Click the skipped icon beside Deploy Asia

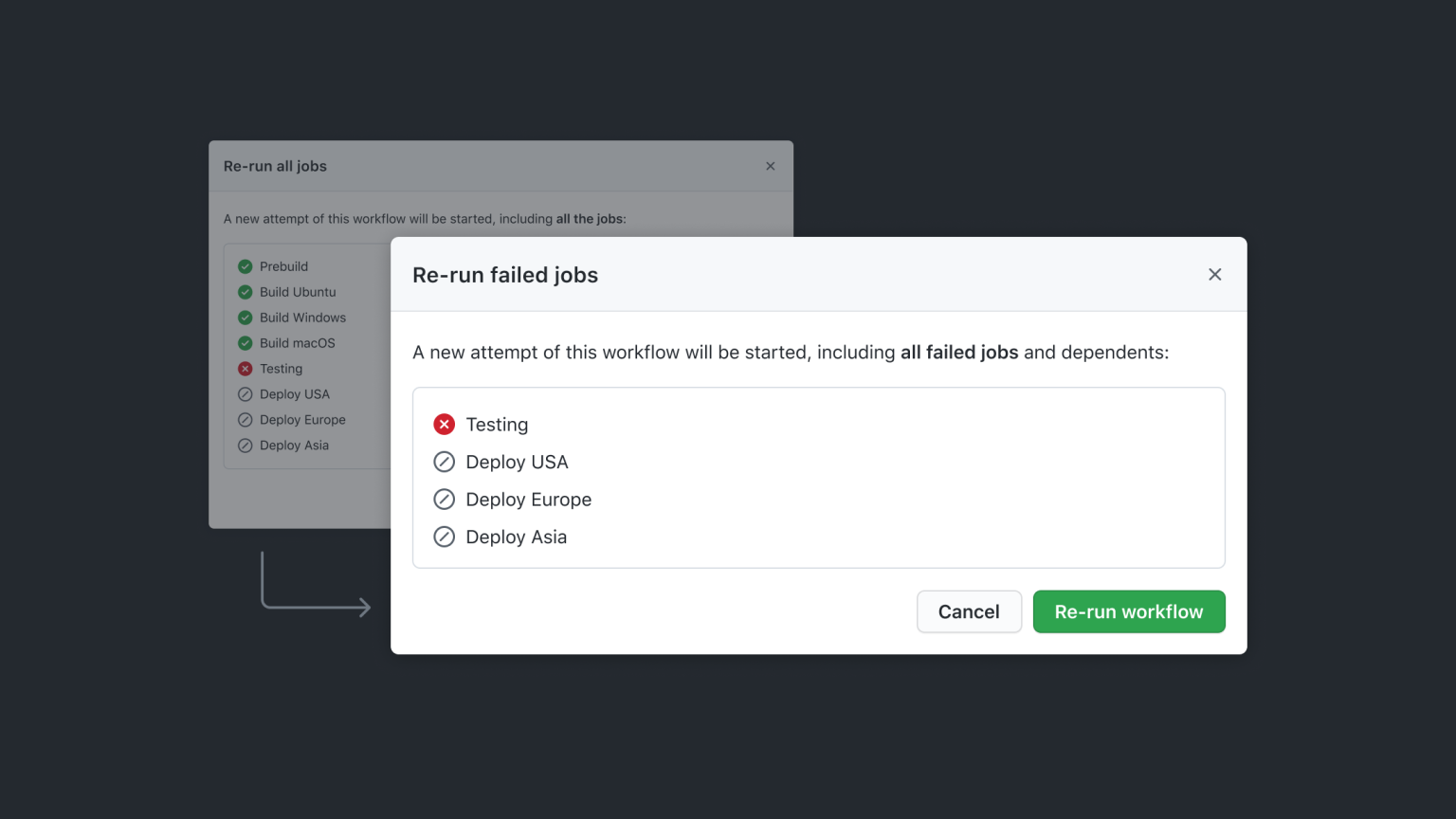445,537
